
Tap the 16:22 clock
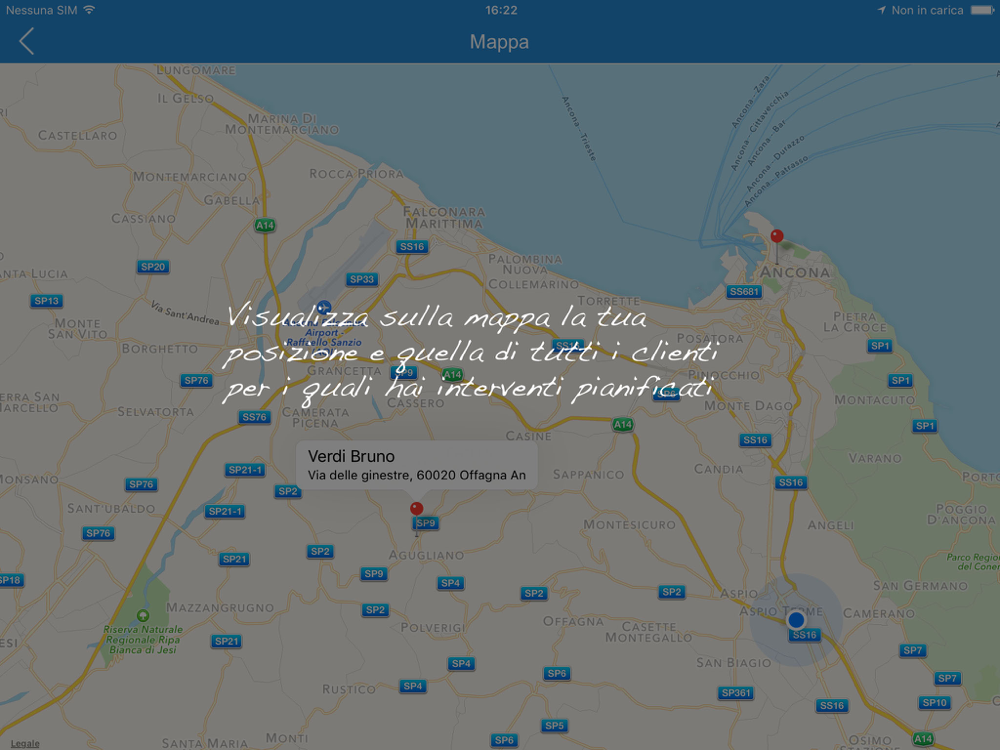[x=501, y=10]
